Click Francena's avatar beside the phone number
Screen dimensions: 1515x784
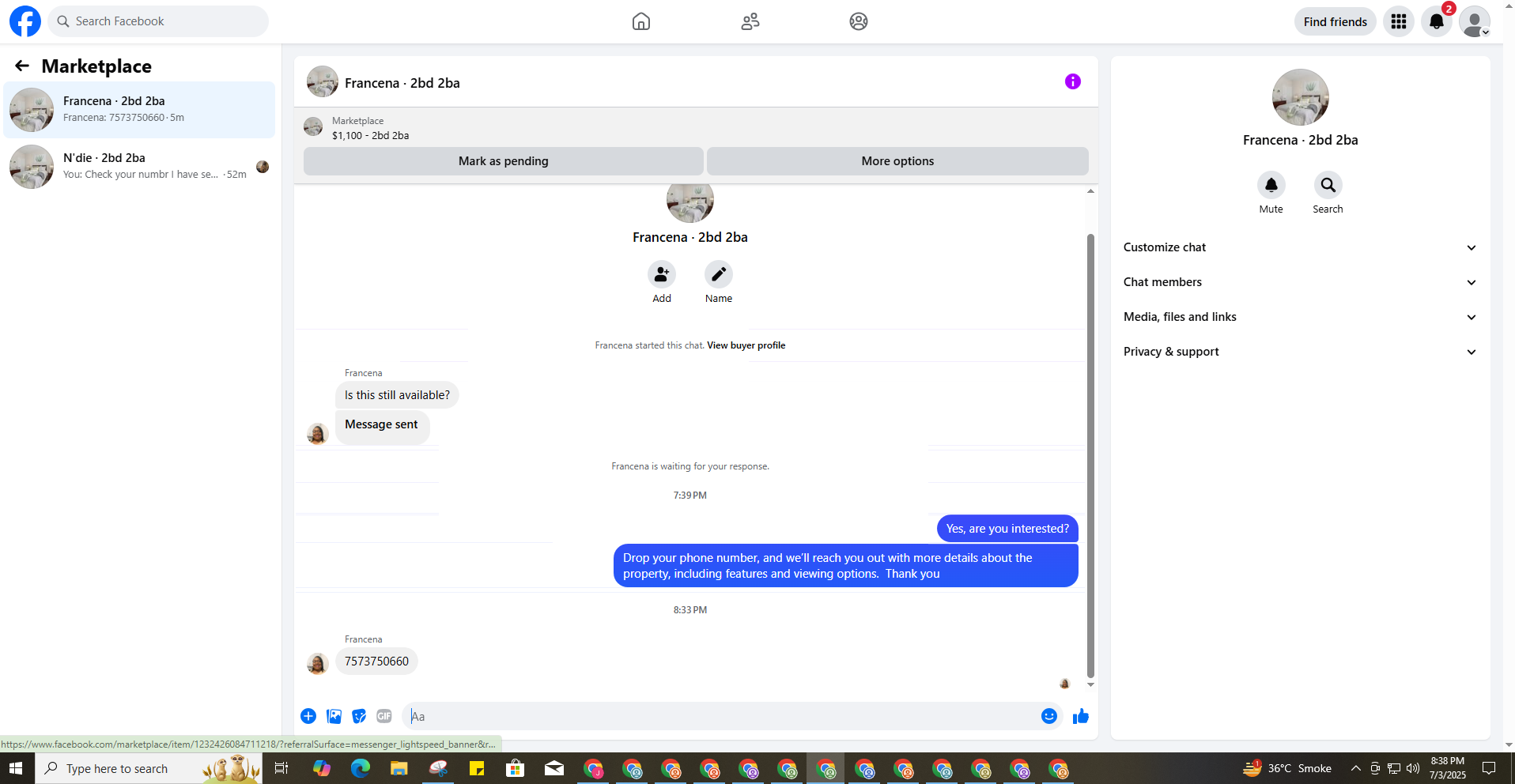tap(318, 663)
